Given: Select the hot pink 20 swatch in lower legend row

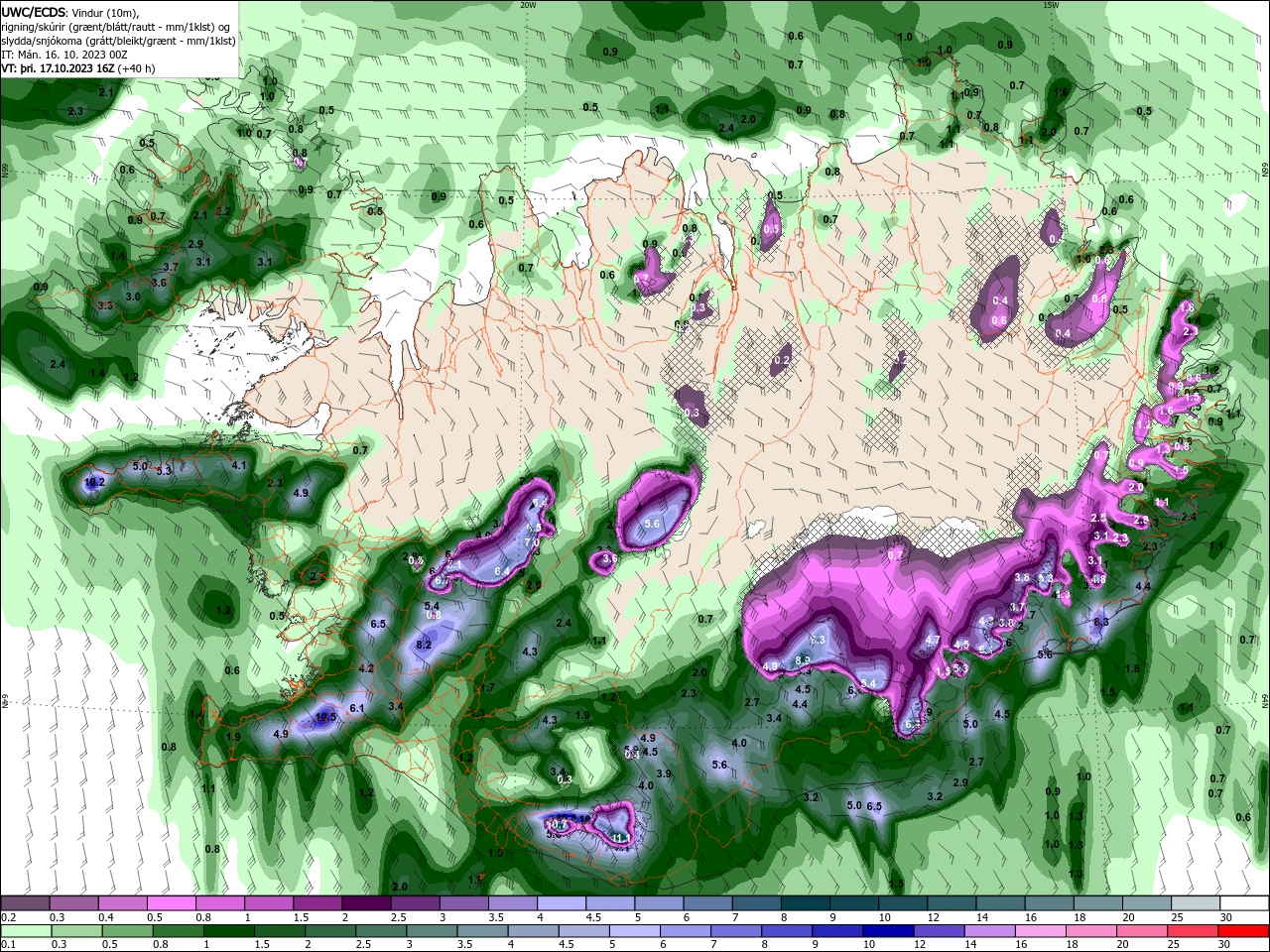Looking at the screenshot, I should 1141,930.
